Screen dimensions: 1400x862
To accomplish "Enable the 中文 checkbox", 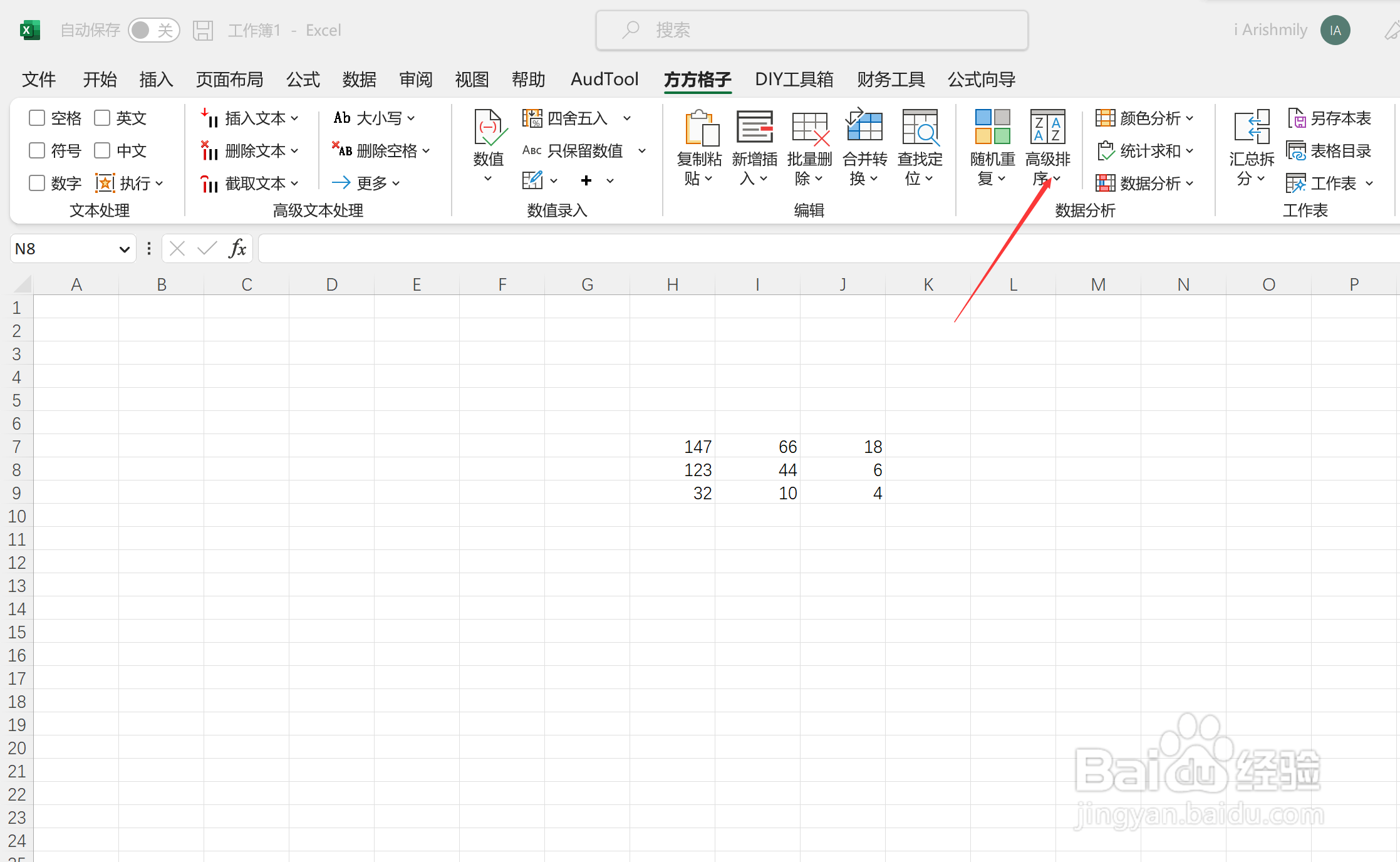I will pos(102,150).
